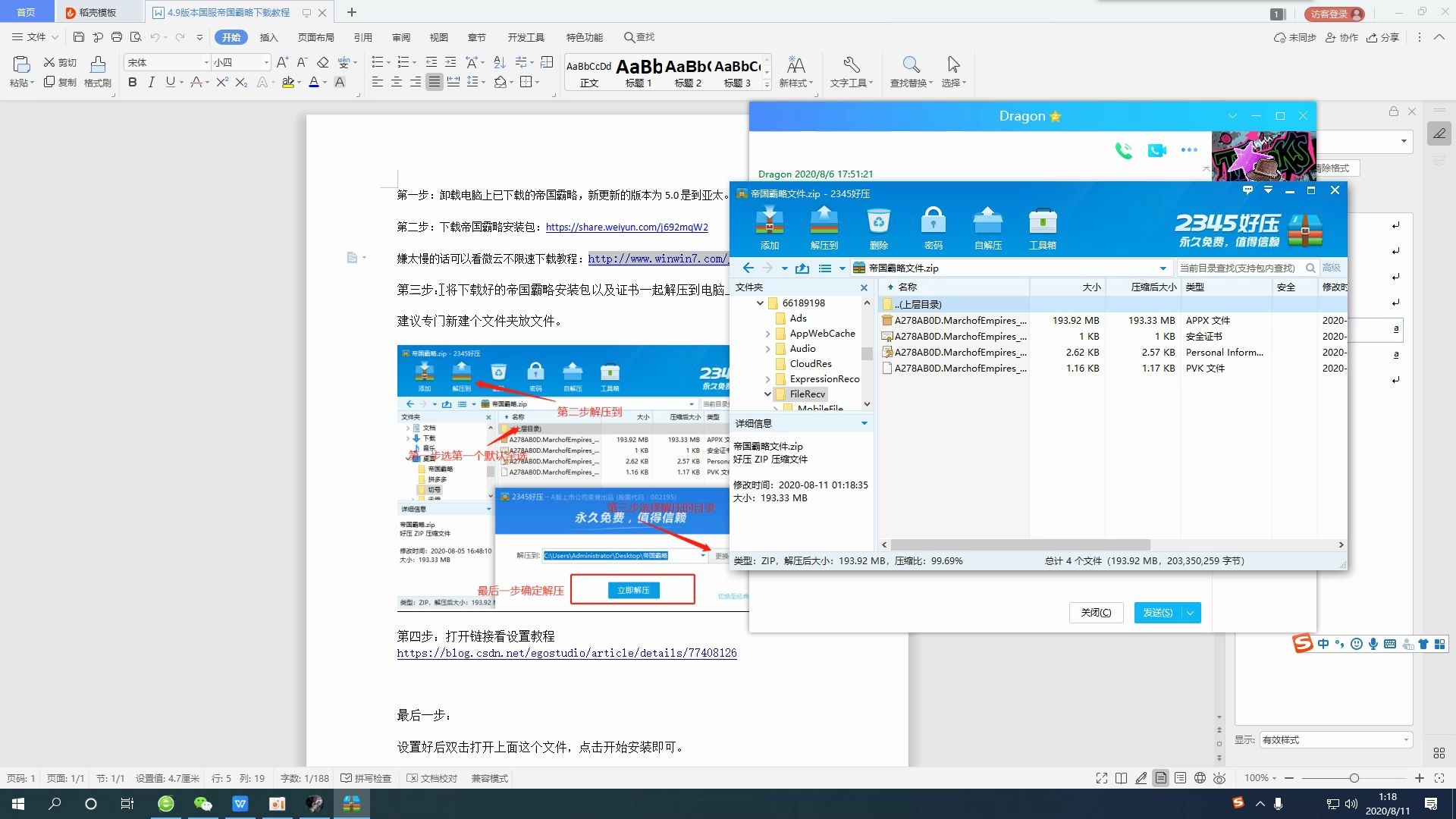This screenshot has height=819, width=1456.
Task: Click the print icon in WPS quick toolbar
Action: tap(117, 36)
